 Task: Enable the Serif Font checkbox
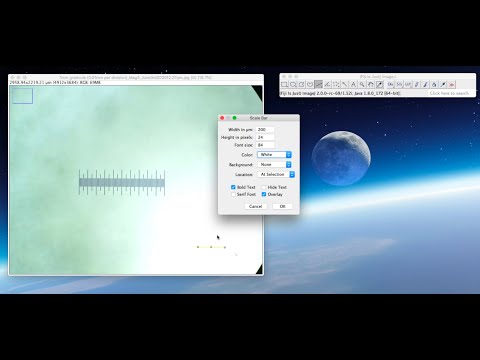[x=233, y=194]
